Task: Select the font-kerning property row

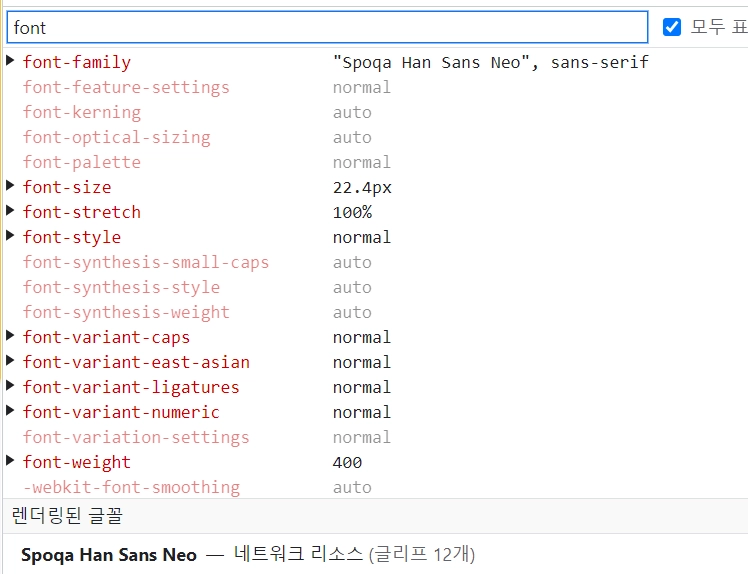Action: tap(82, 112)
